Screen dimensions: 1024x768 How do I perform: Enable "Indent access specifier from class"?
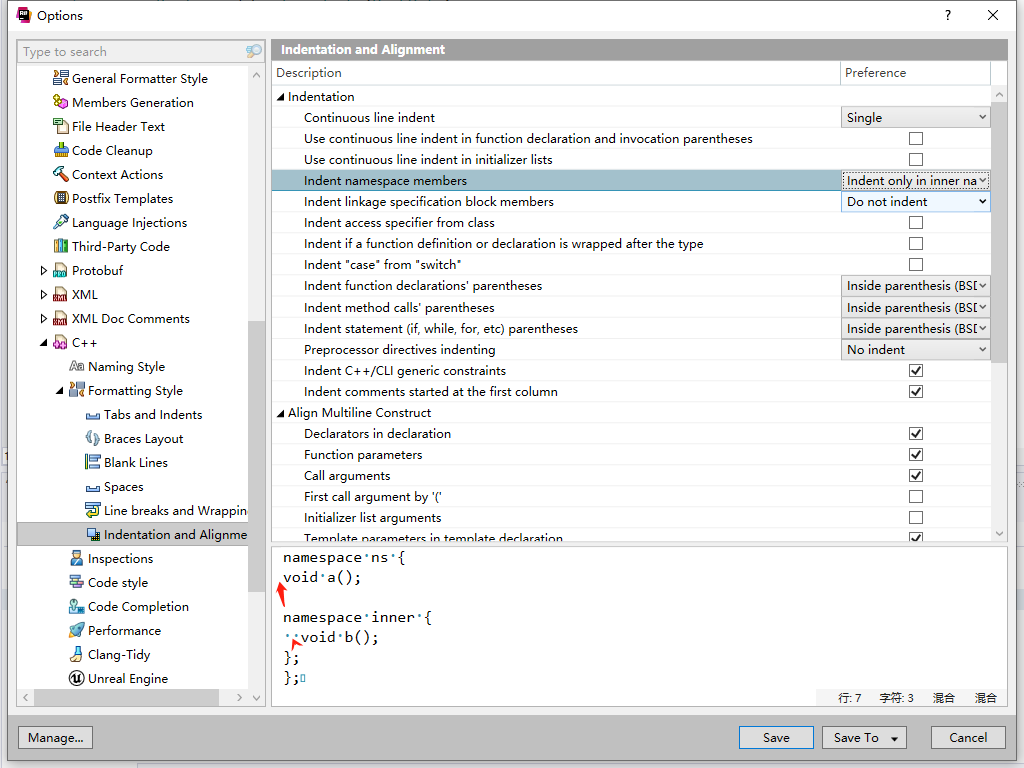pyautogui.click(x=915, y=222)
